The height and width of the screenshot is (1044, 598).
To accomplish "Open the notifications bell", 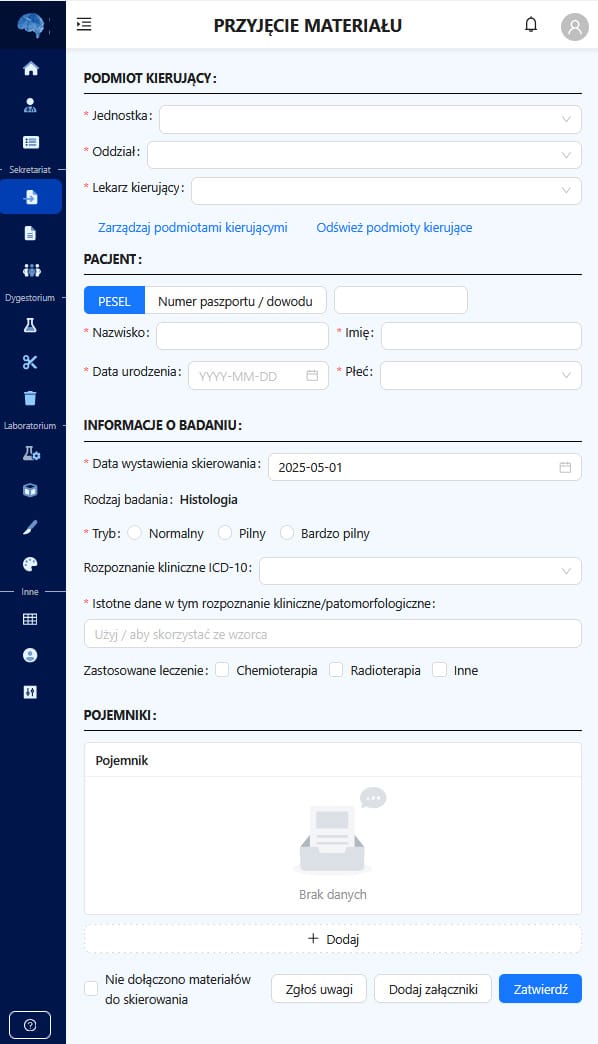I will pyautogui.click(x=531, y=25).
